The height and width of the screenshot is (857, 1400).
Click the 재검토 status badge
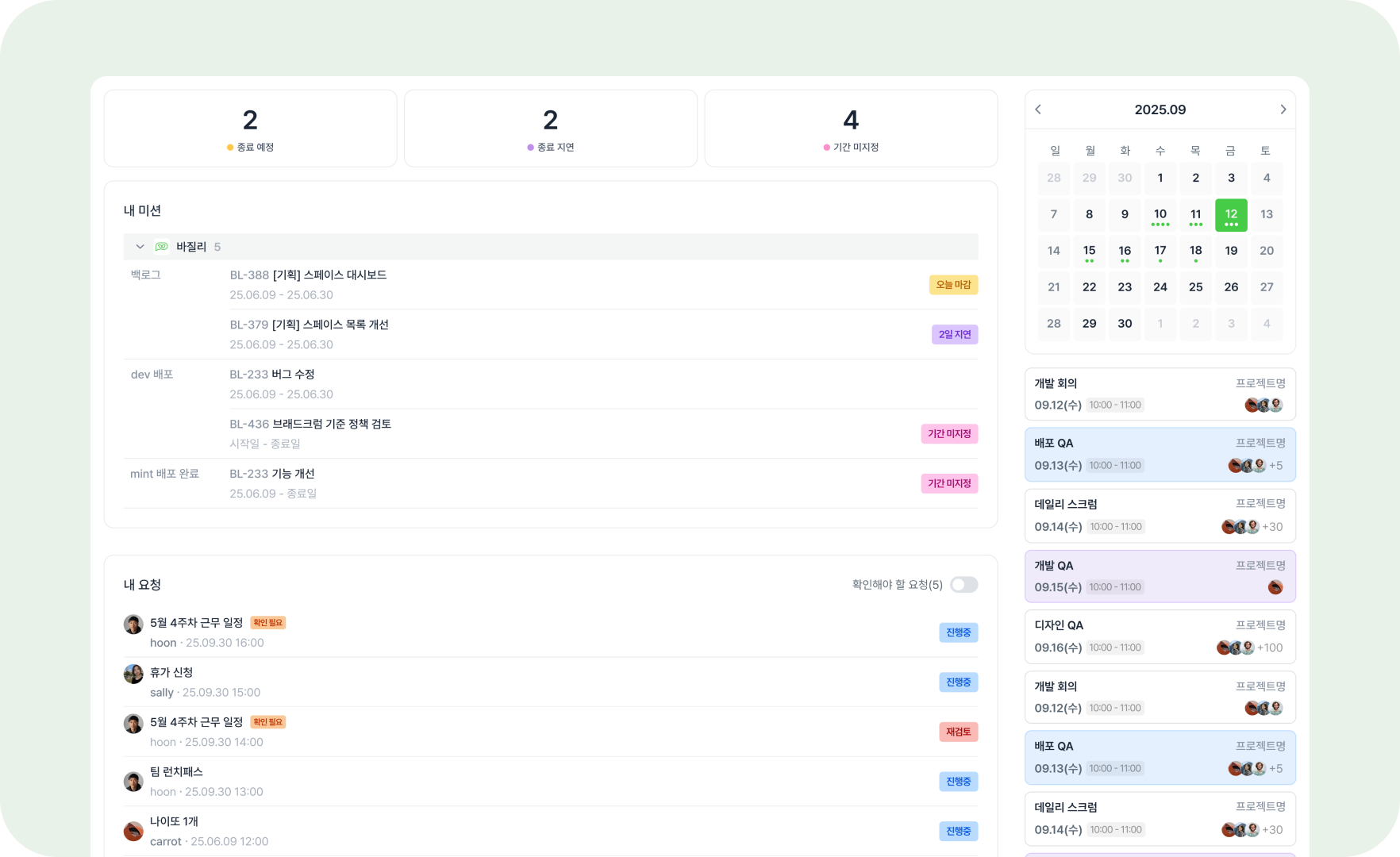pyautogui.click(x=958, y=732)
